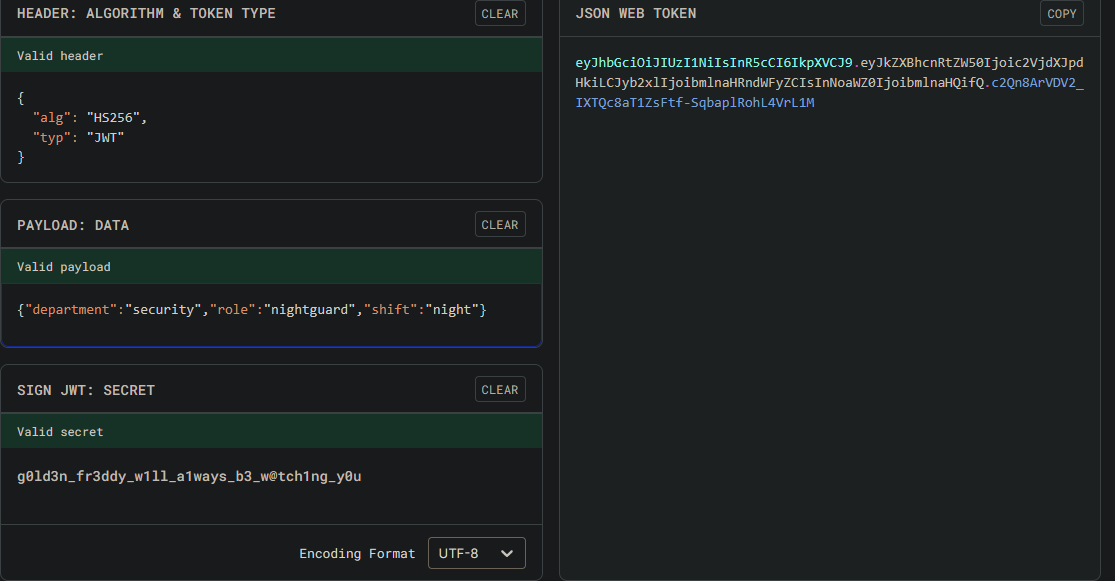Click the chevron arrow beside UTF-8
The width and height of the screenshot is (1115, 581).
coord(507,553)
